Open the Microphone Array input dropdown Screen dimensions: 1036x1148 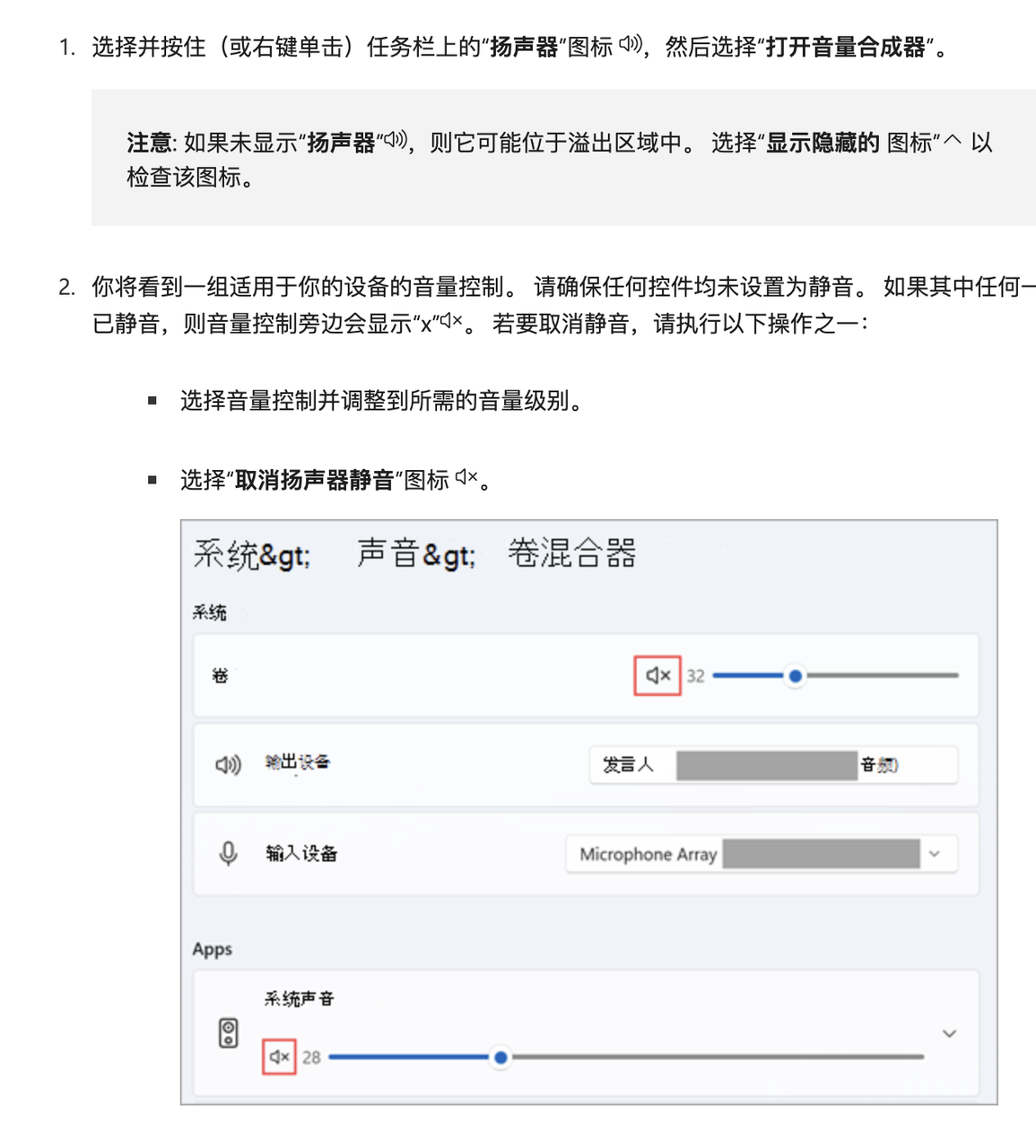[762, 854]
